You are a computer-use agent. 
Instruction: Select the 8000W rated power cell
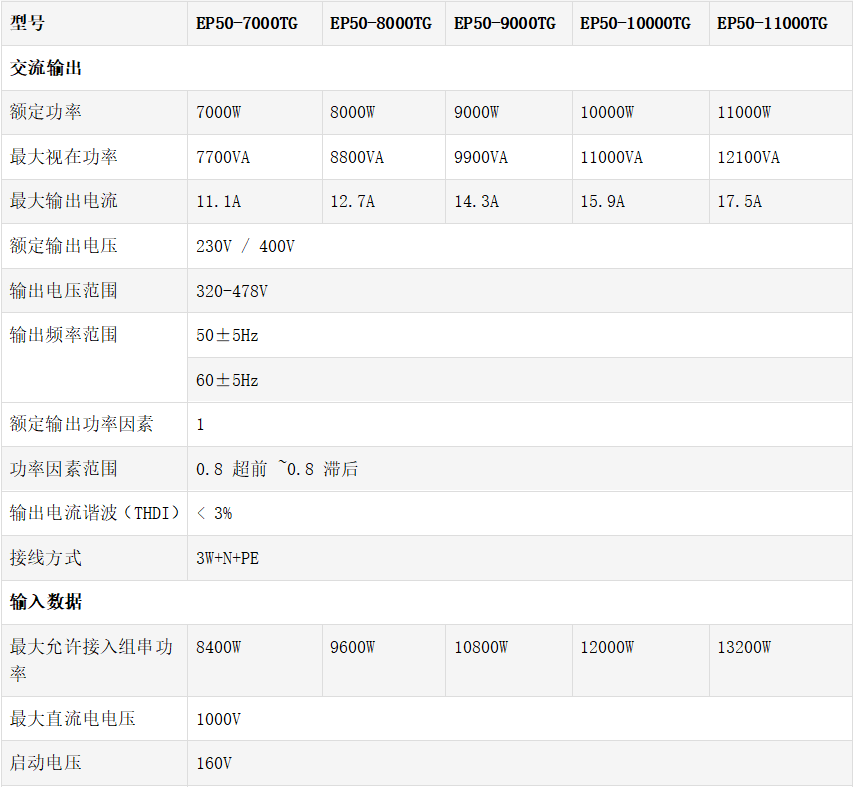352,113
